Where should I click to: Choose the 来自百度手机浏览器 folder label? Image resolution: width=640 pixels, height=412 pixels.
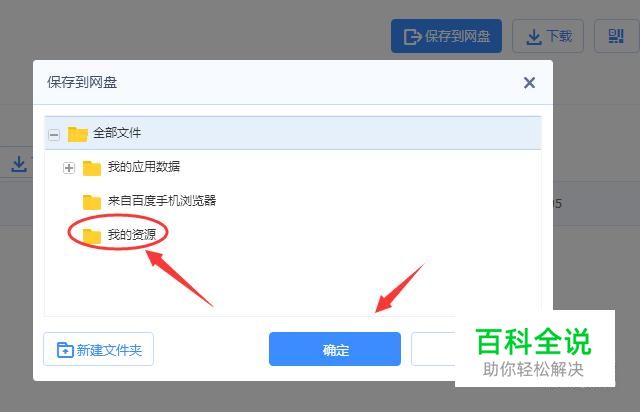click(x=162, y=200)
